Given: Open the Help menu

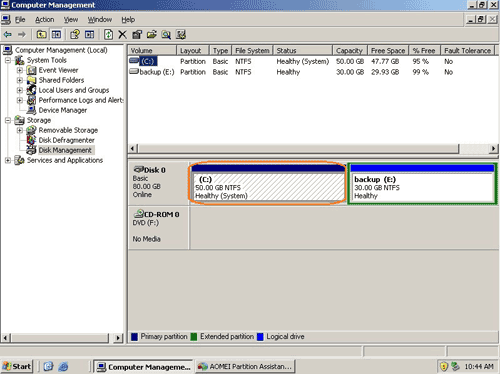Looking at the screenshot, I should pos(128,20).
